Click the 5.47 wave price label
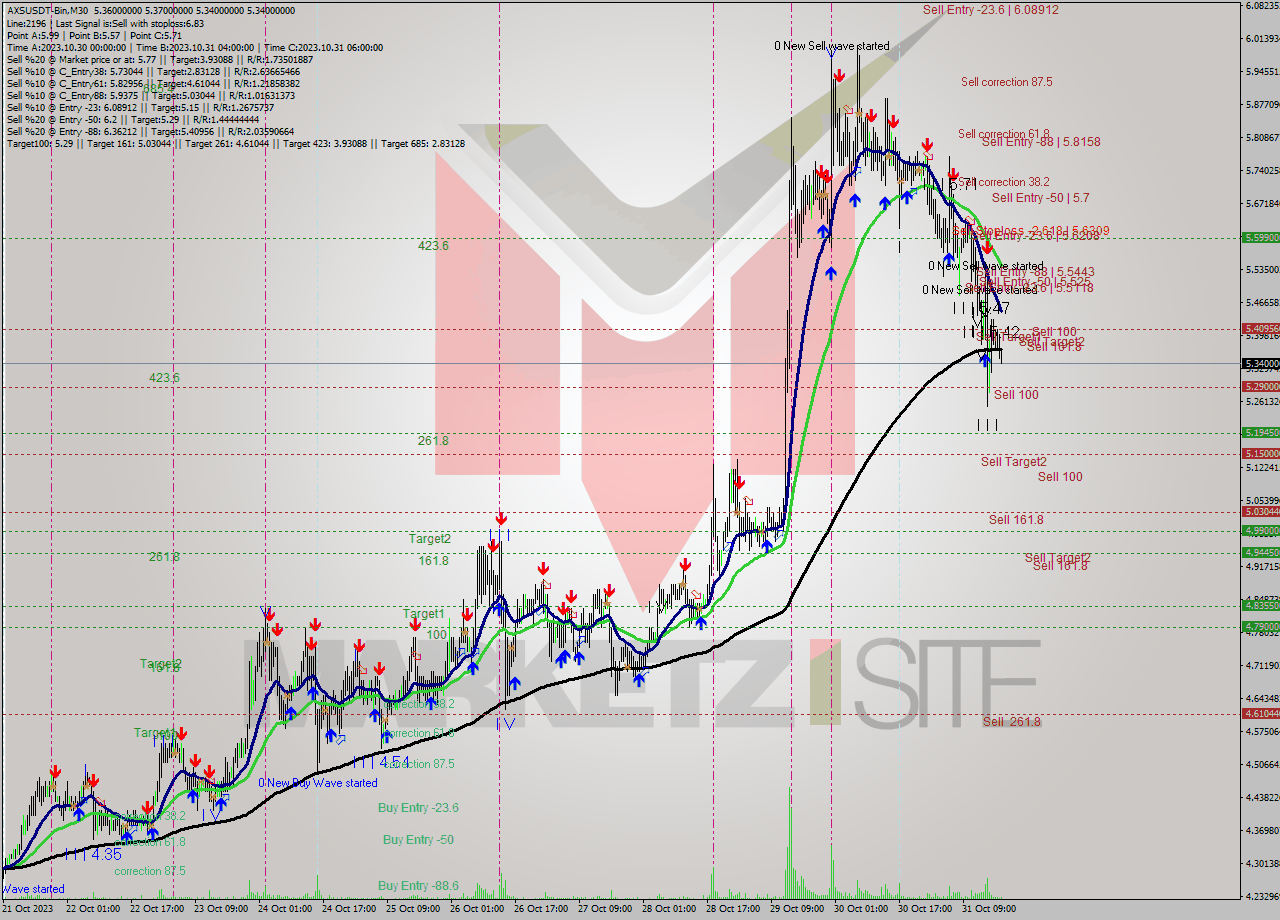Screen dimensions: 1280x920 (x=994, y=309)
